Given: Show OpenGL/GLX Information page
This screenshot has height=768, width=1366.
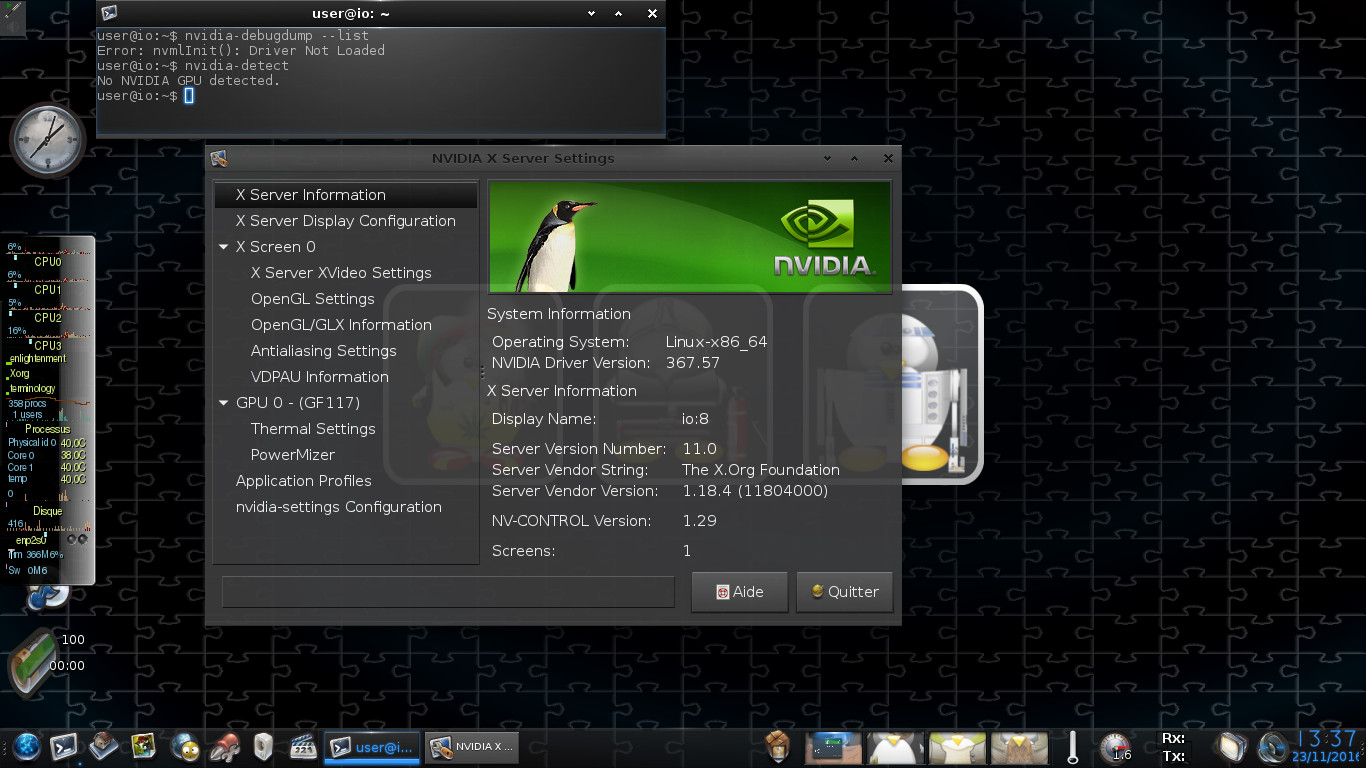Looking at the screenshot, I should [341, 325].
